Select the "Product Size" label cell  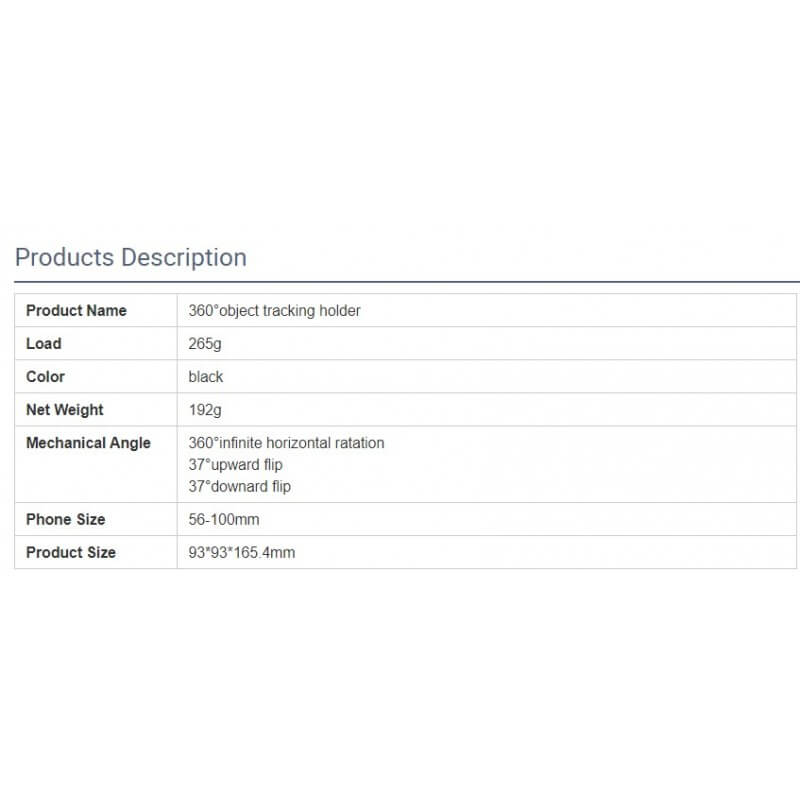tap(70, 552)
